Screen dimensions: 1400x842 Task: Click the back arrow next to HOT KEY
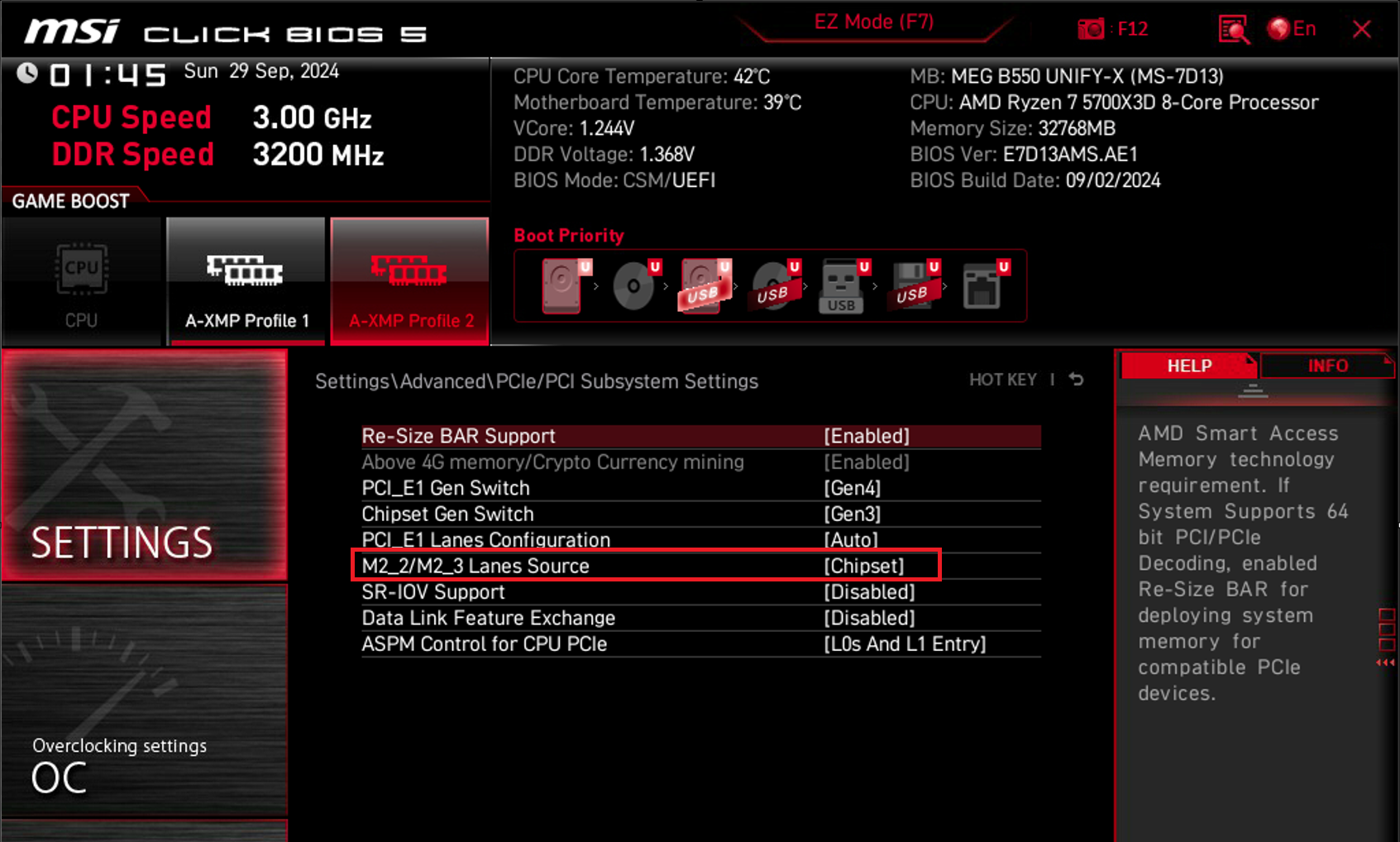1076,380
